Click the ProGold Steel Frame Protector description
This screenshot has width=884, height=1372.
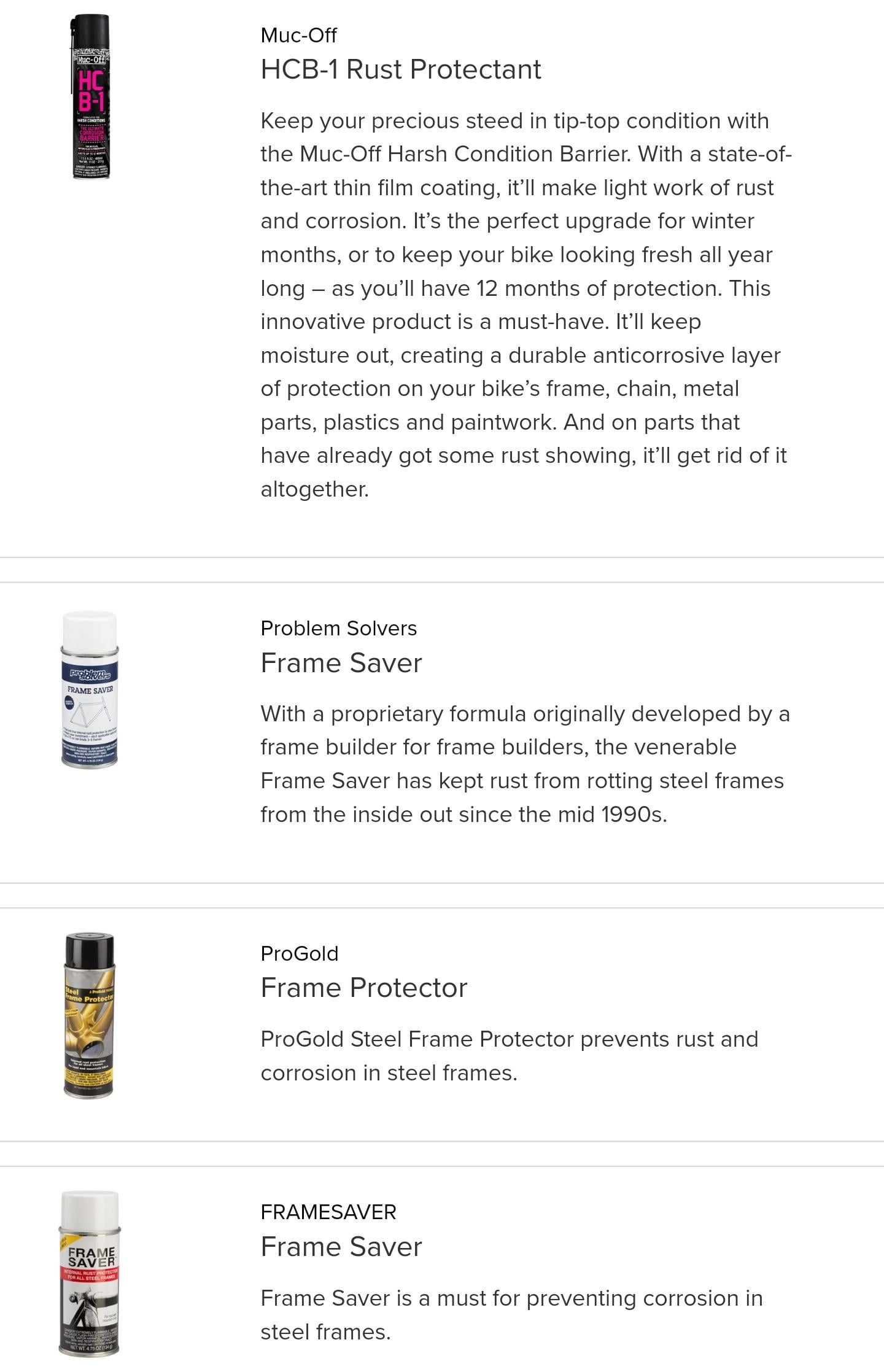[x=510, y=1056]
